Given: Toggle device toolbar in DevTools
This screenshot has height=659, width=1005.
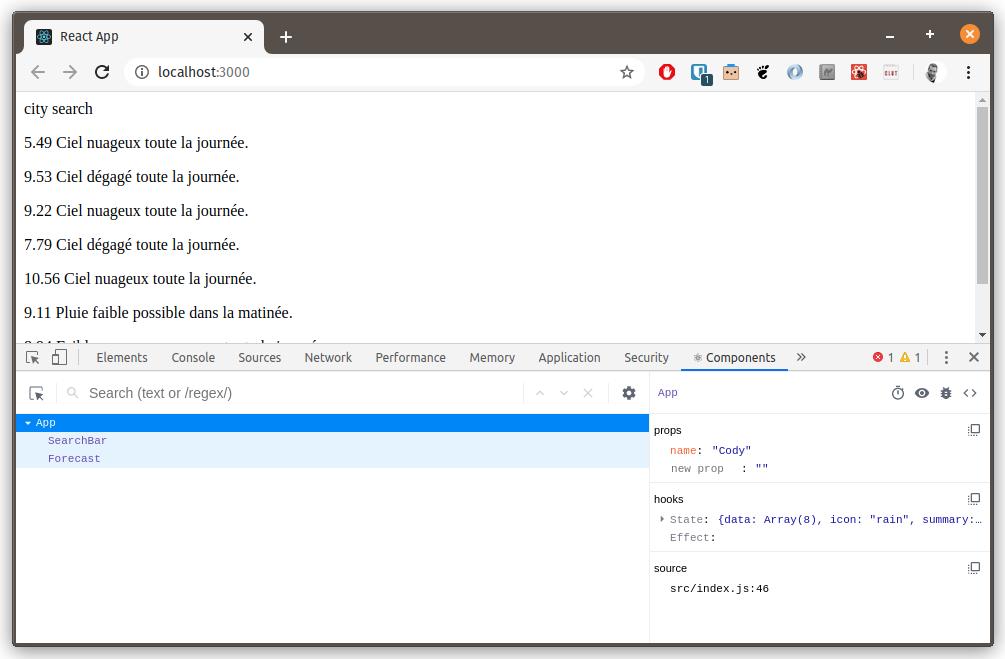Looking at the screenshot, I should pos(59,357).
